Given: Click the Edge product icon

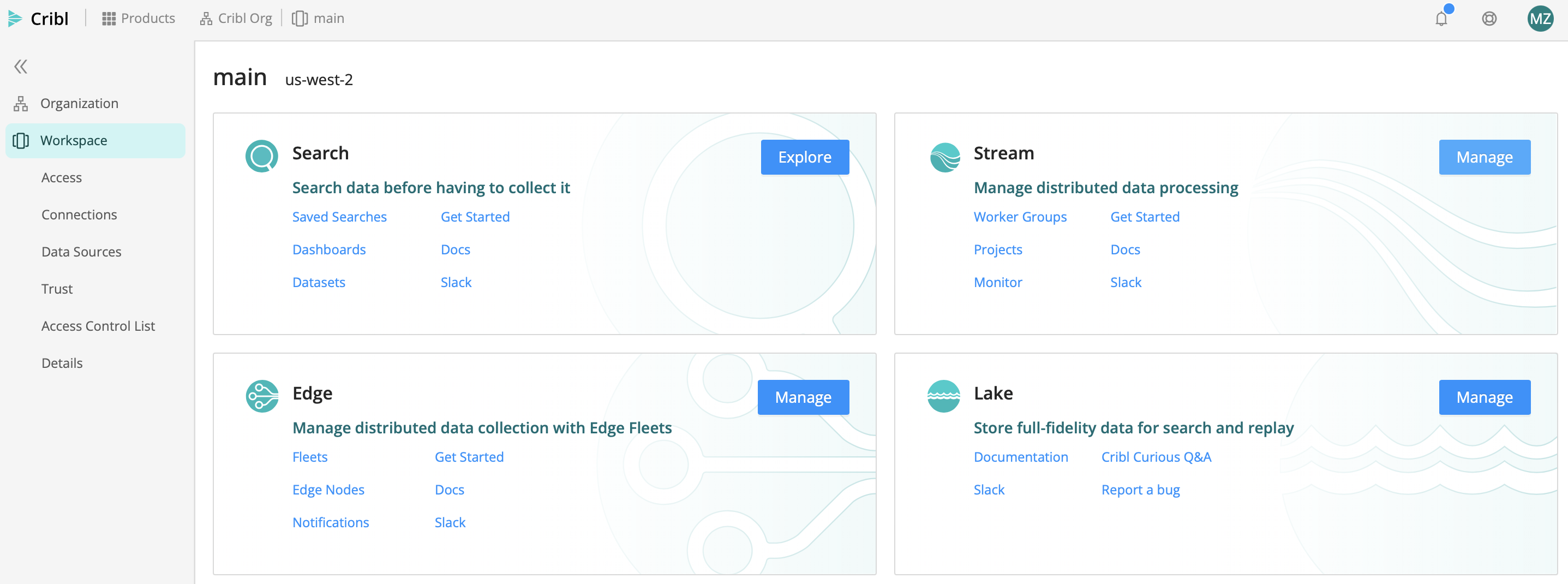Looking at the screenshot, I should 262,396.
